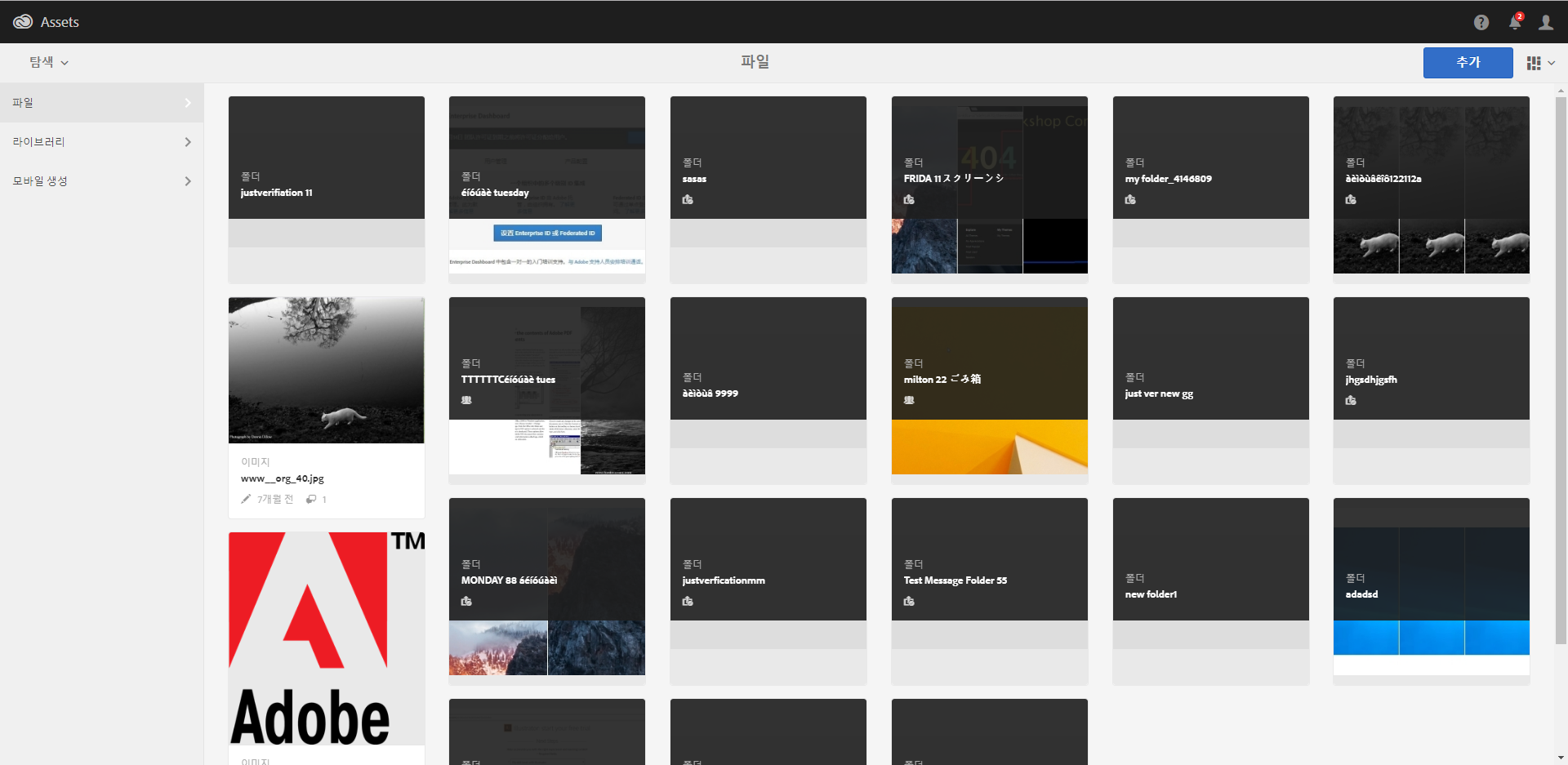The image size is (1568, 765).
Task: Click the sasas folder name
Action: tap(694, 179)
